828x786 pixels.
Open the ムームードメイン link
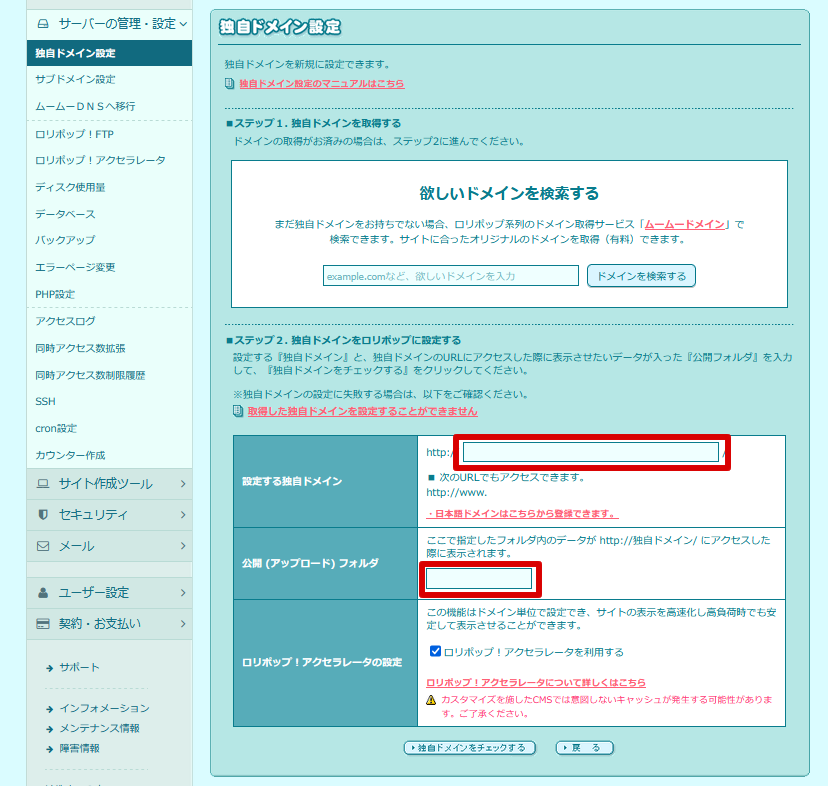click(x=685, y=224)
